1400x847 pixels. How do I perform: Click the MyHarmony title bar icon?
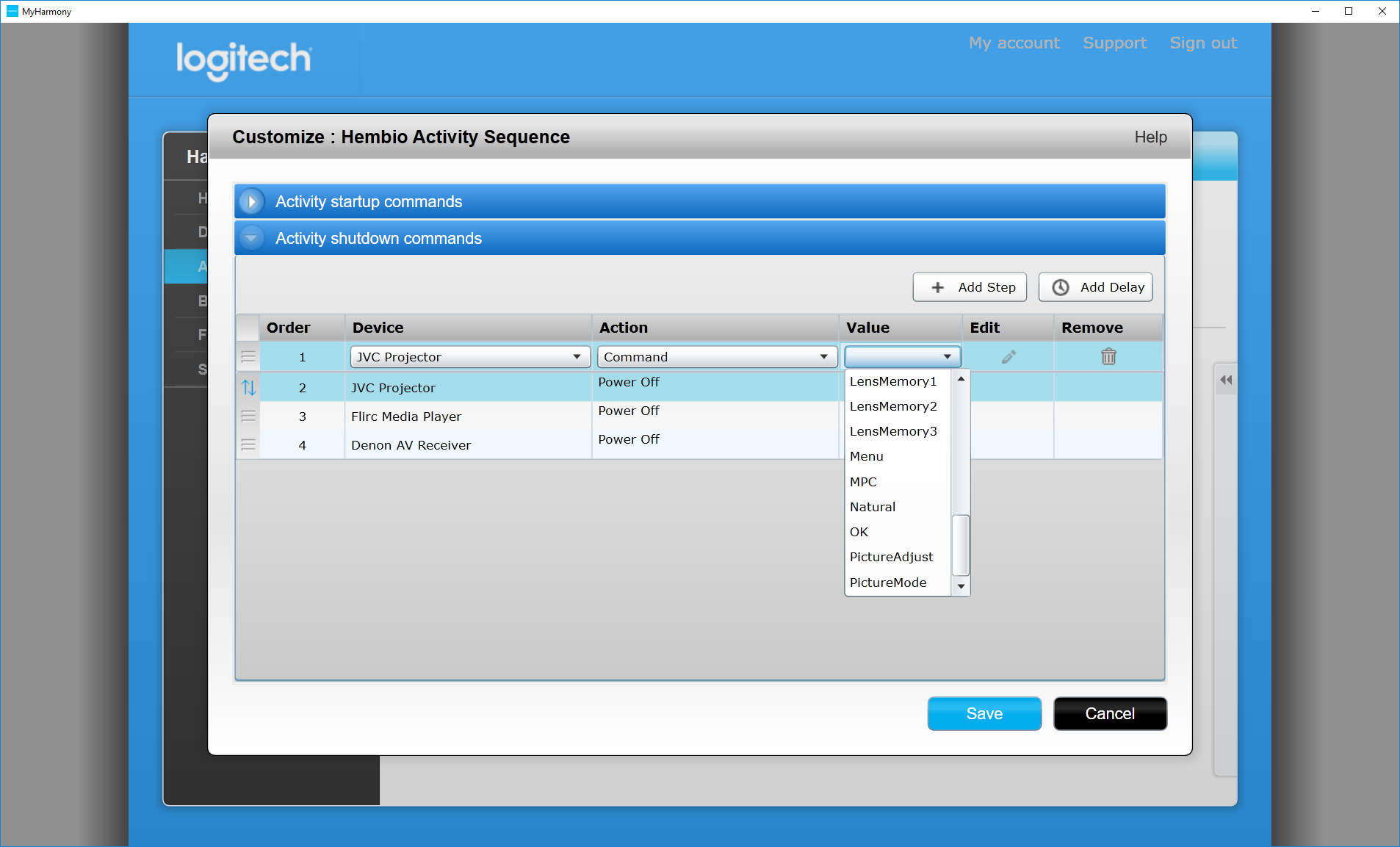click(x=12, y=11)
